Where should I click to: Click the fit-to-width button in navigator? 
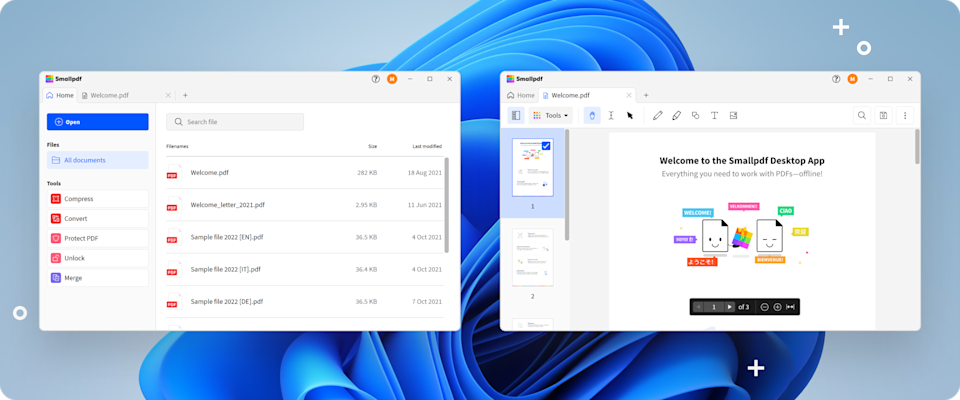(791, 307)
